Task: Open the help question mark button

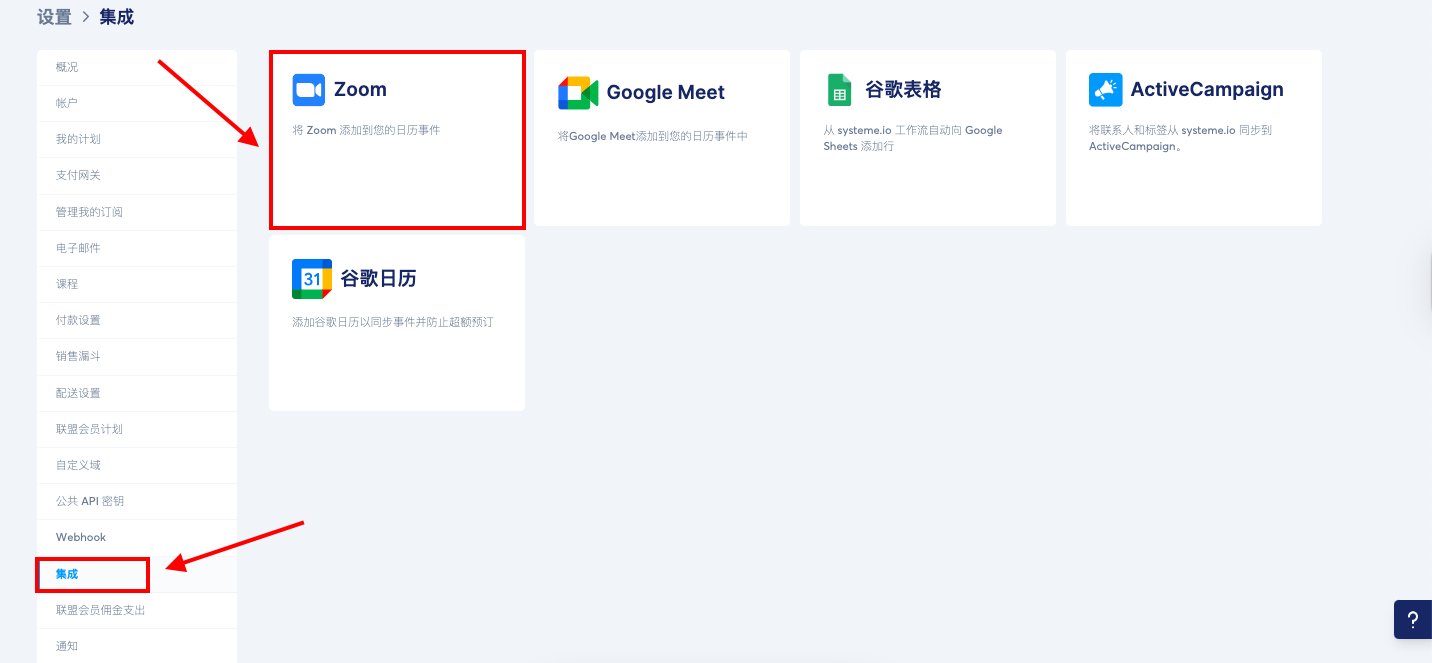Action: click(x=1412, y=619)
